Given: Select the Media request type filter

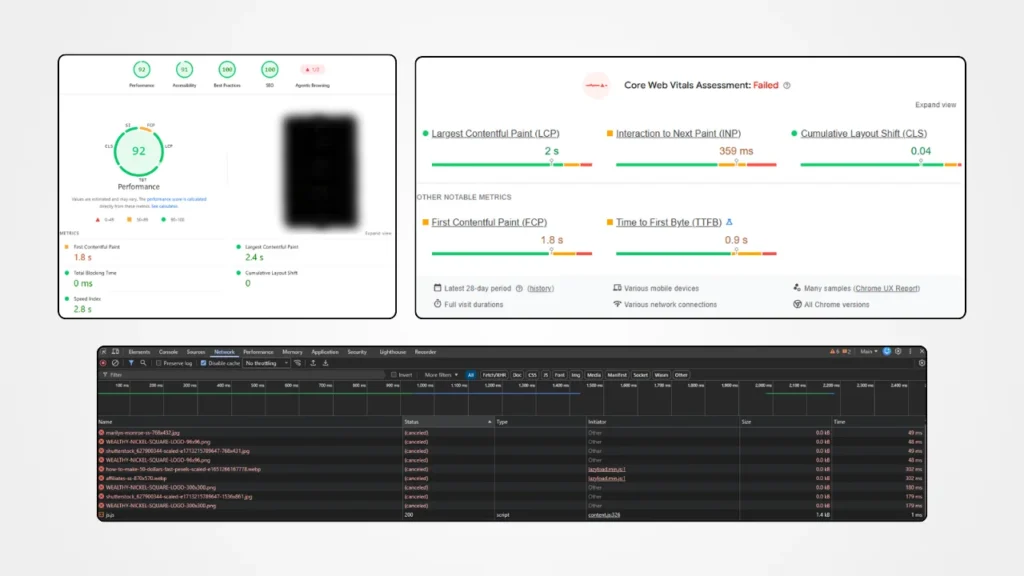Looking at the screenshot, I should [594, 375].
